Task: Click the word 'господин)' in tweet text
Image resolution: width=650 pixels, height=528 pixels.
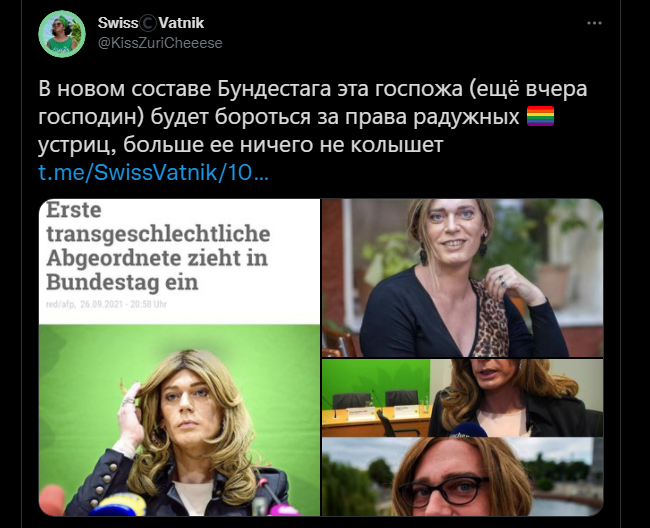Action: point(91,117)
